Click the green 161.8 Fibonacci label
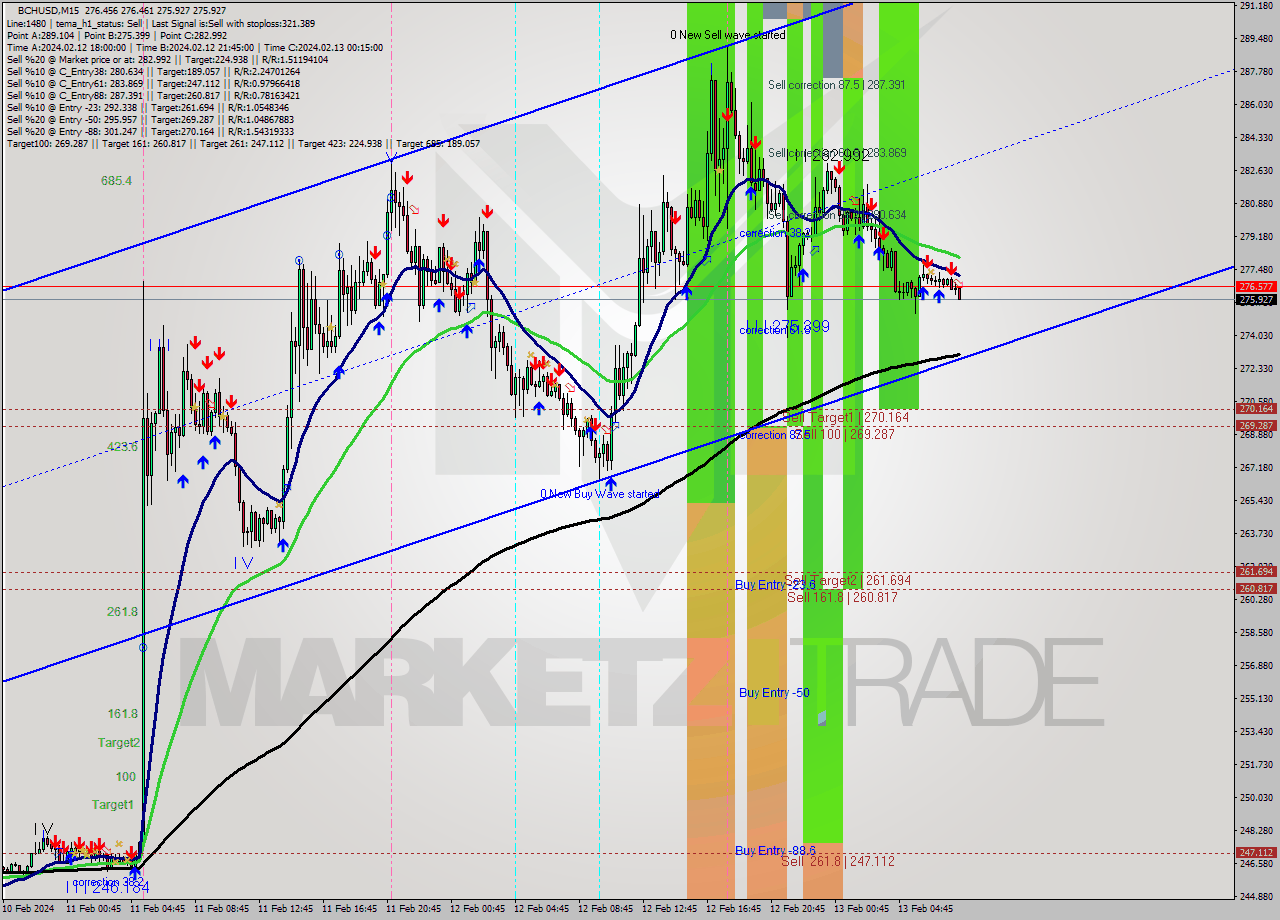Screen dimensions: 1280x920 pyautogui.click(x=122, y=714)
